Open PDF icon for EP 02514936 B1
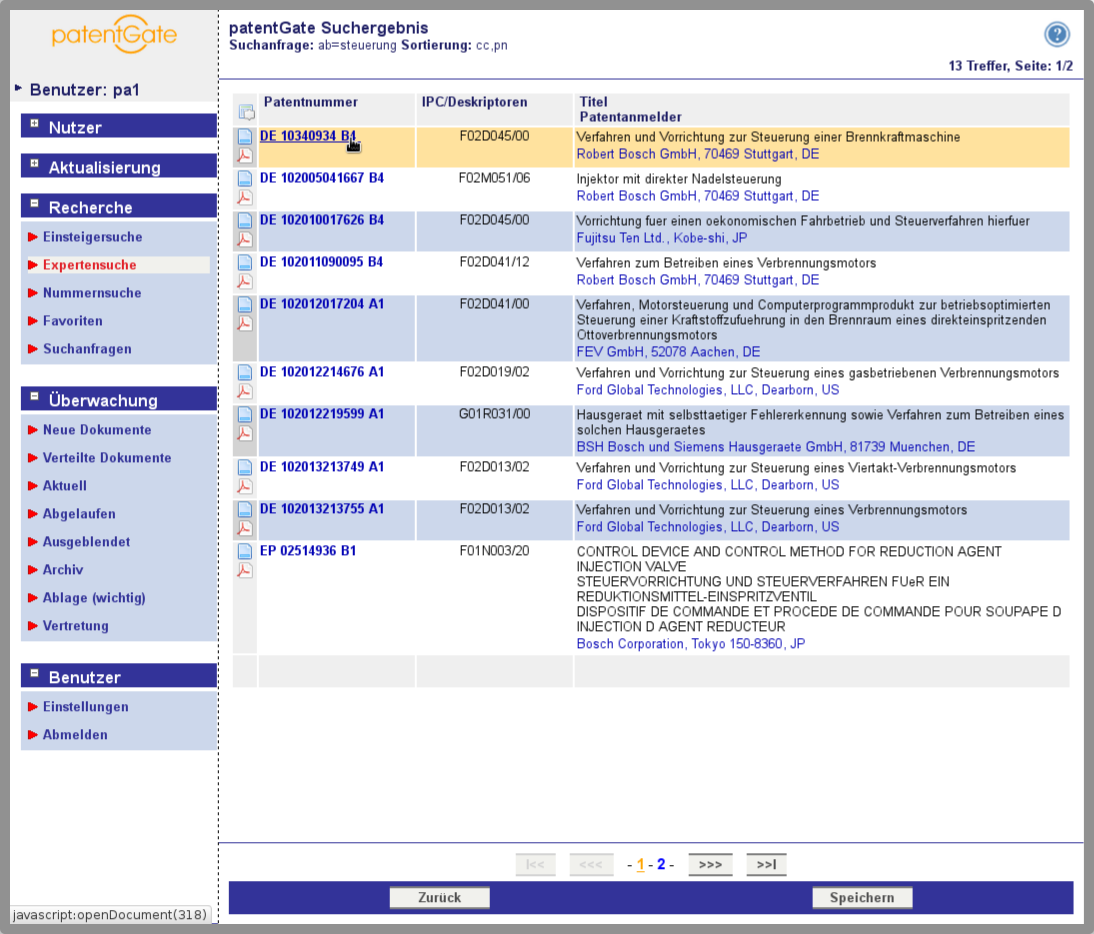Image resolution: width=1094 pixels, height=934 pixels. tap(245, 570)
